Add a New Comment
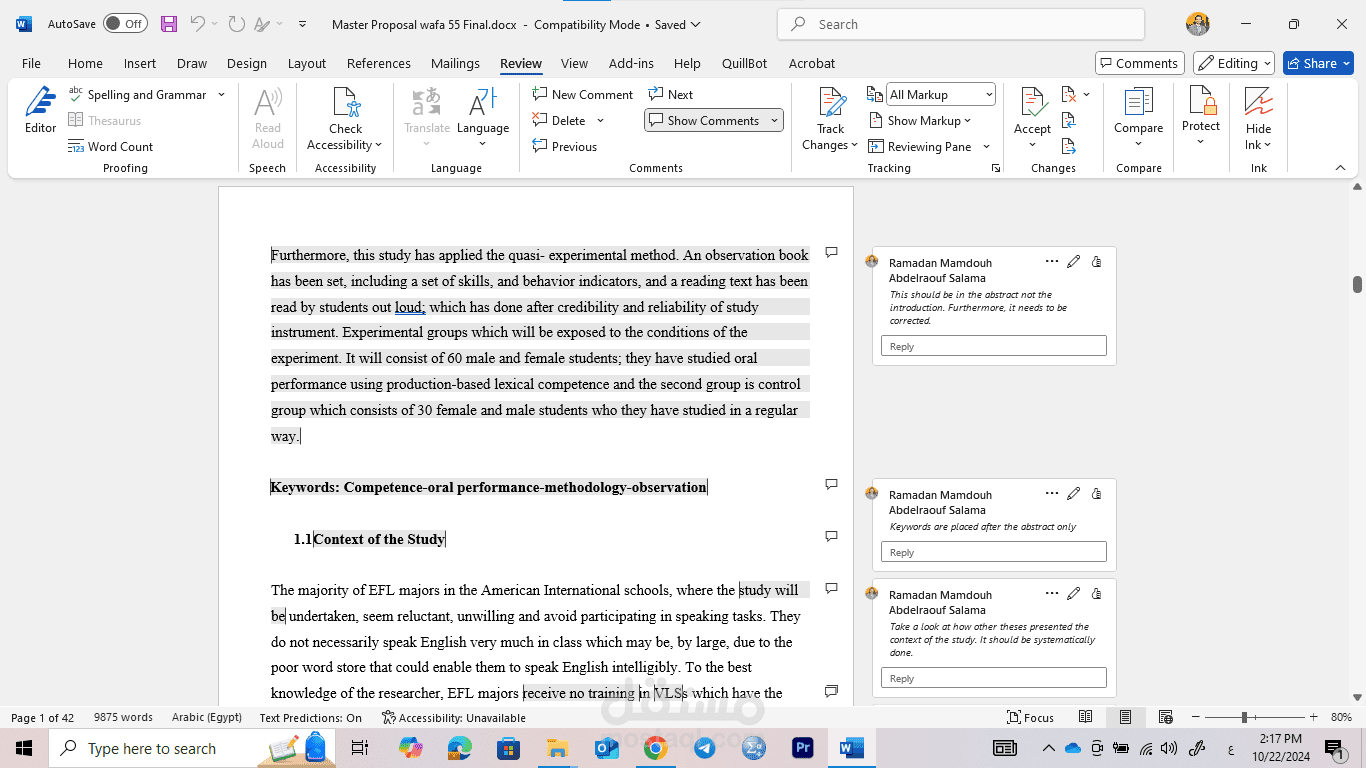This screenshot has height=768, width=1366. [583, 95]
